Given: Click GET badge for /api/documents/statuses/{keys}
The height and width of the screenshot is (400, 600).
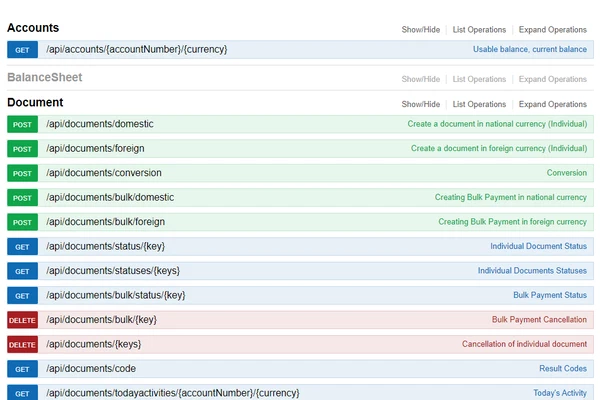Looking at the screenshot, I should coord(22,271).
